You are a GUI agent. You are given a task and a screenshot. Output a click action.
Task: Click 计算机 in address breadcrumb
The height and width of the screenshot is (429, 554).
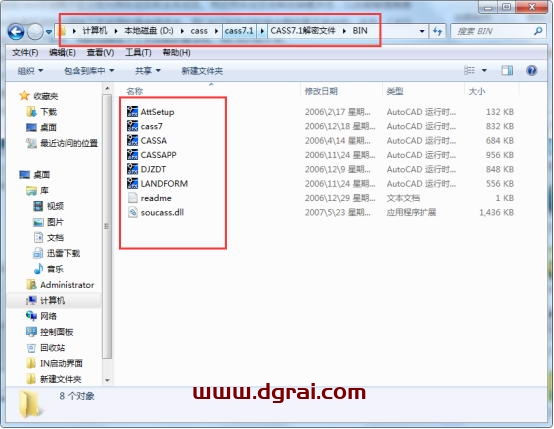tap(95, 31)
